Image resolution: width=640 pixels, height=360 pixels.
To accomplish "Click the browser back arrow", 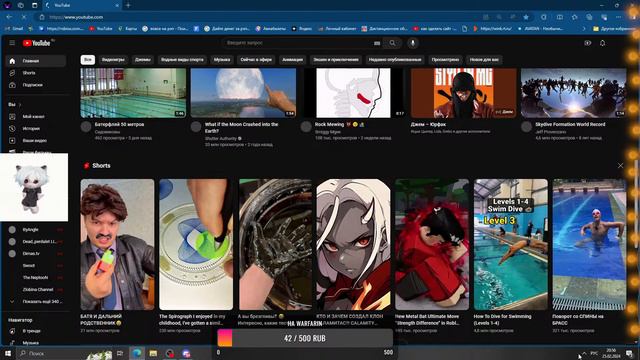I will point(9,17).
